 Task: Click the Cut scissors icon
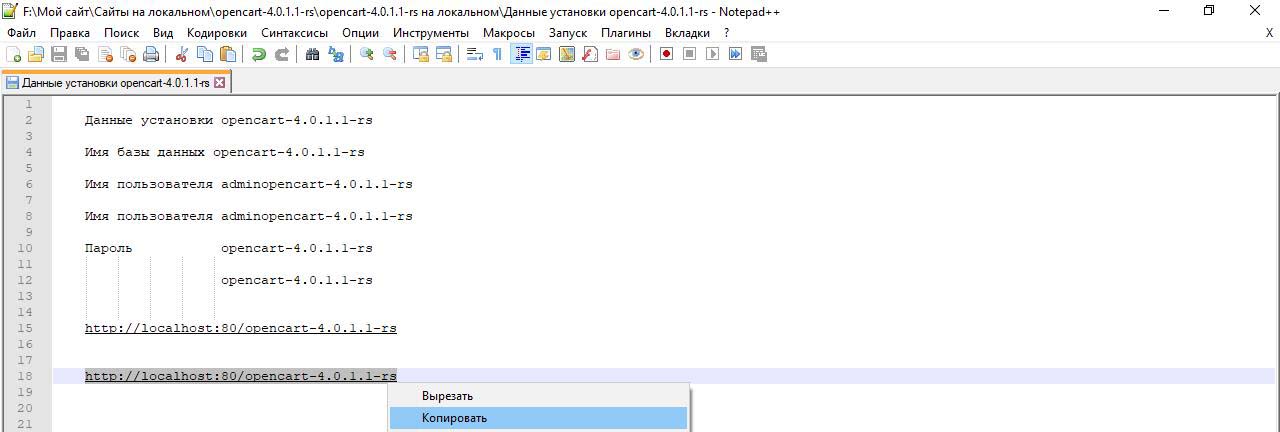[x=182, y=54]
